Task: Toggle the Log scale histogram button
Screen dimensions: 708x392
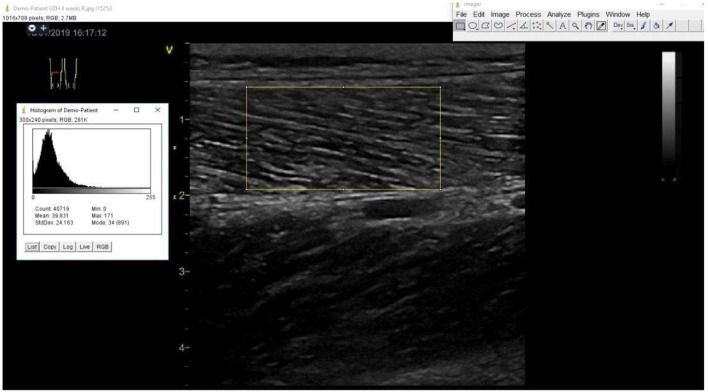Action: coord(68,247)
